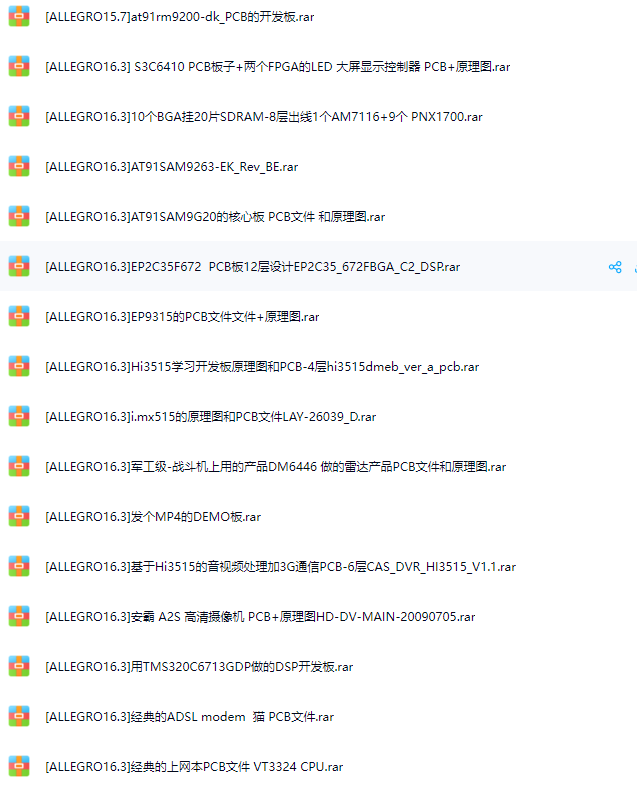Click the archive icon for VT3324 CPU file

[19, 766]
